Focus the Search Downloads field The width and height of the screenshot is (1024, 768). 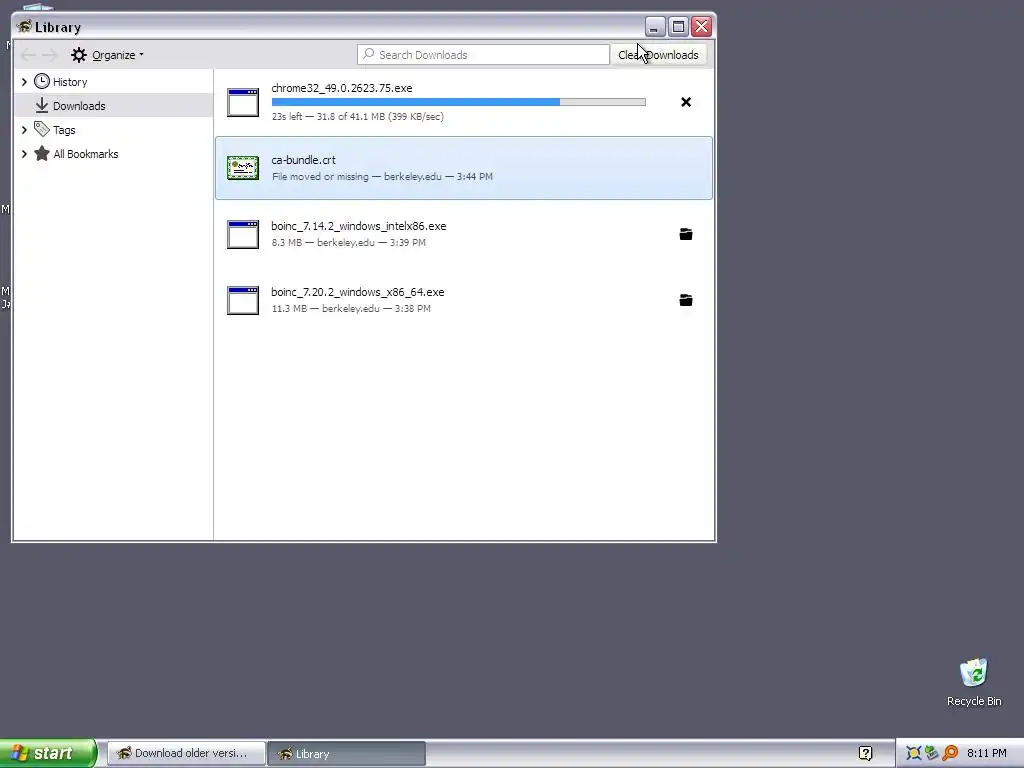(483, 55)
